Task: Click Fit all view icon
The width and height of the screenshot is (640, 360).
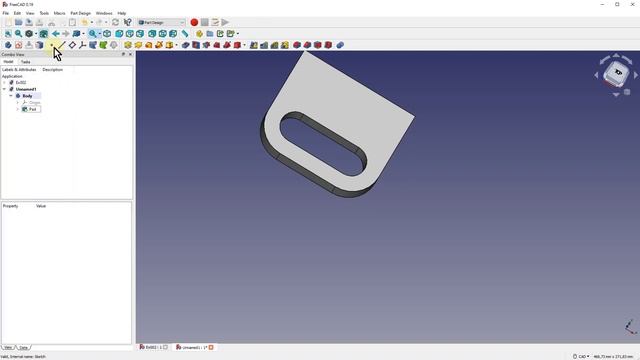Action: (8, 34)
